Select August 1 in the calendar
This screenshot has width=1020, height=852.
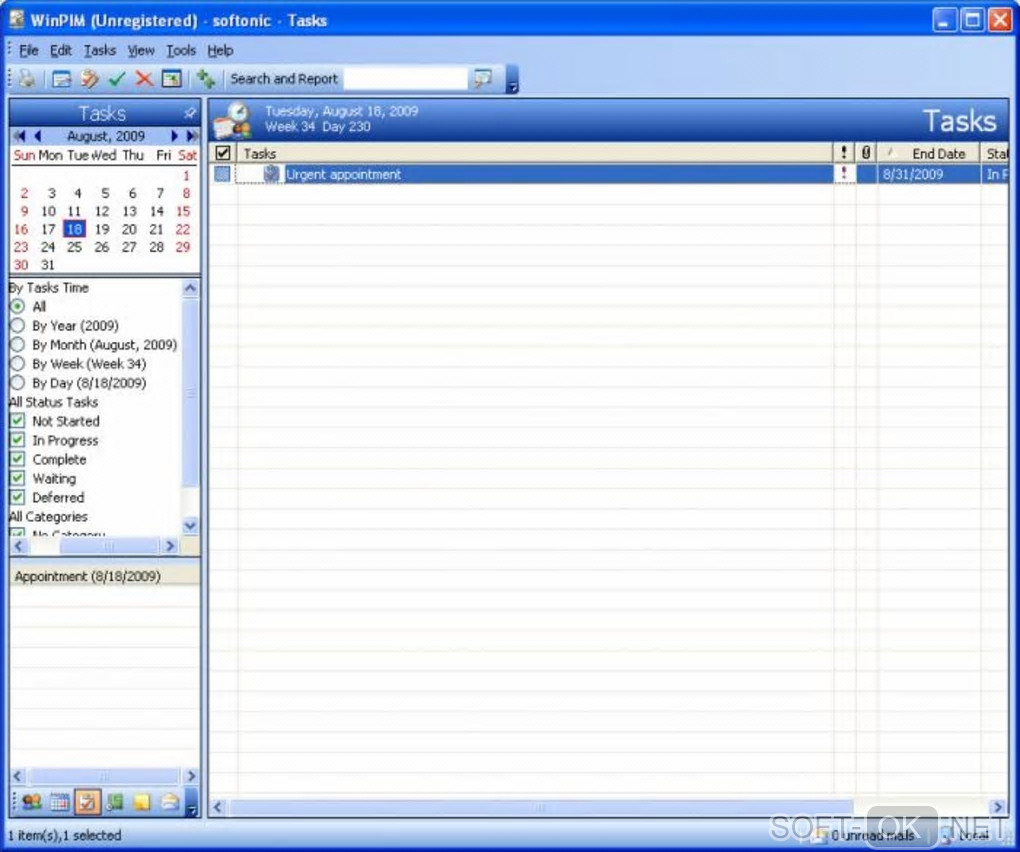(186, 176)
